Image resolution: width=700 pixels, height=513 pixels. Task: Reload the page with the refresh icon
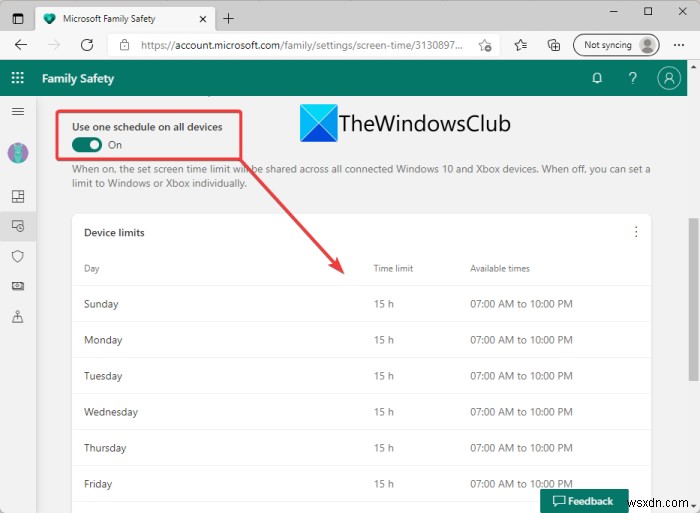coord(87,45)
